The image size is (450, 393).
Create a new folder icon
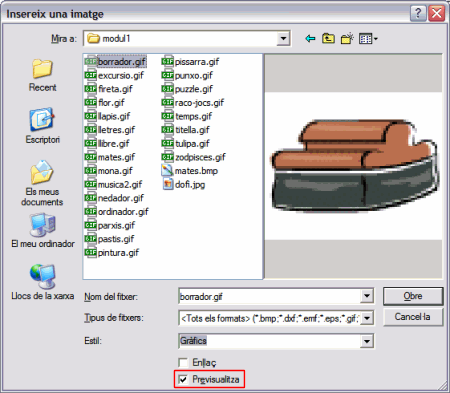click(x=347, y=39)
